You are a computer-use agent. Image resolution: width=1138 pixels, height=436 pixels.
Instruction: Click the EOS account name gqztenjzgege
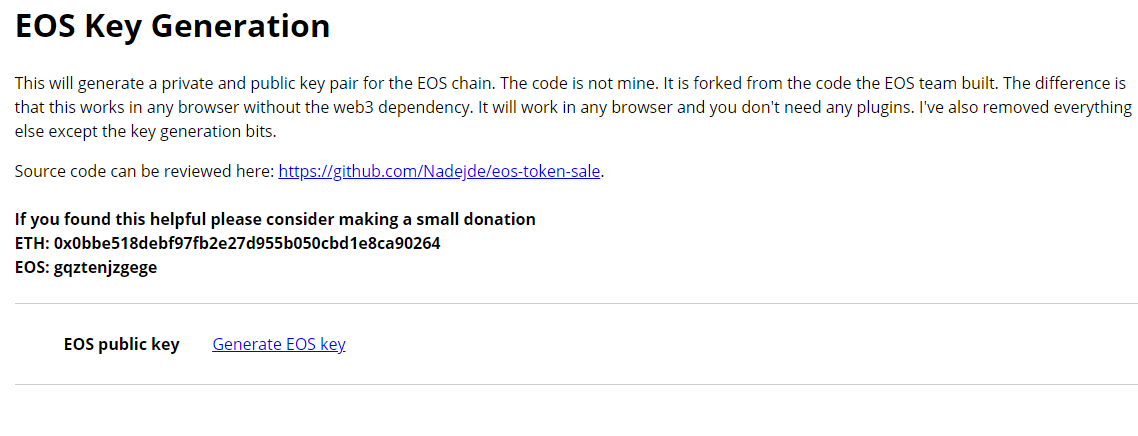point(106,267)
